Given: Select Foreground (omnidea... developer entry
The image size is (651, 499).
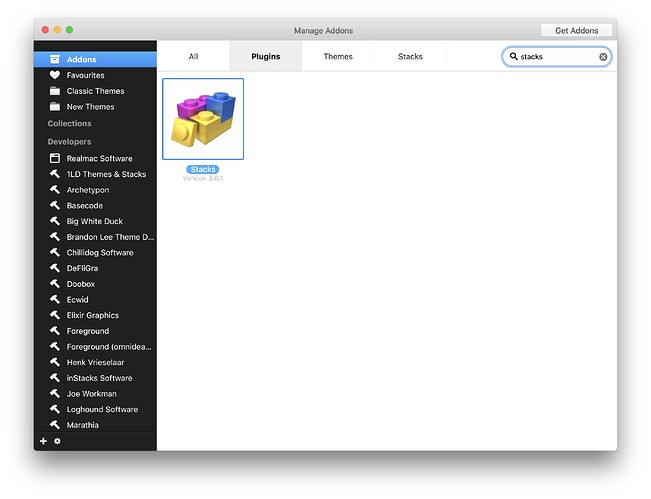Looking at the screenshot, I should click(95, 346).
